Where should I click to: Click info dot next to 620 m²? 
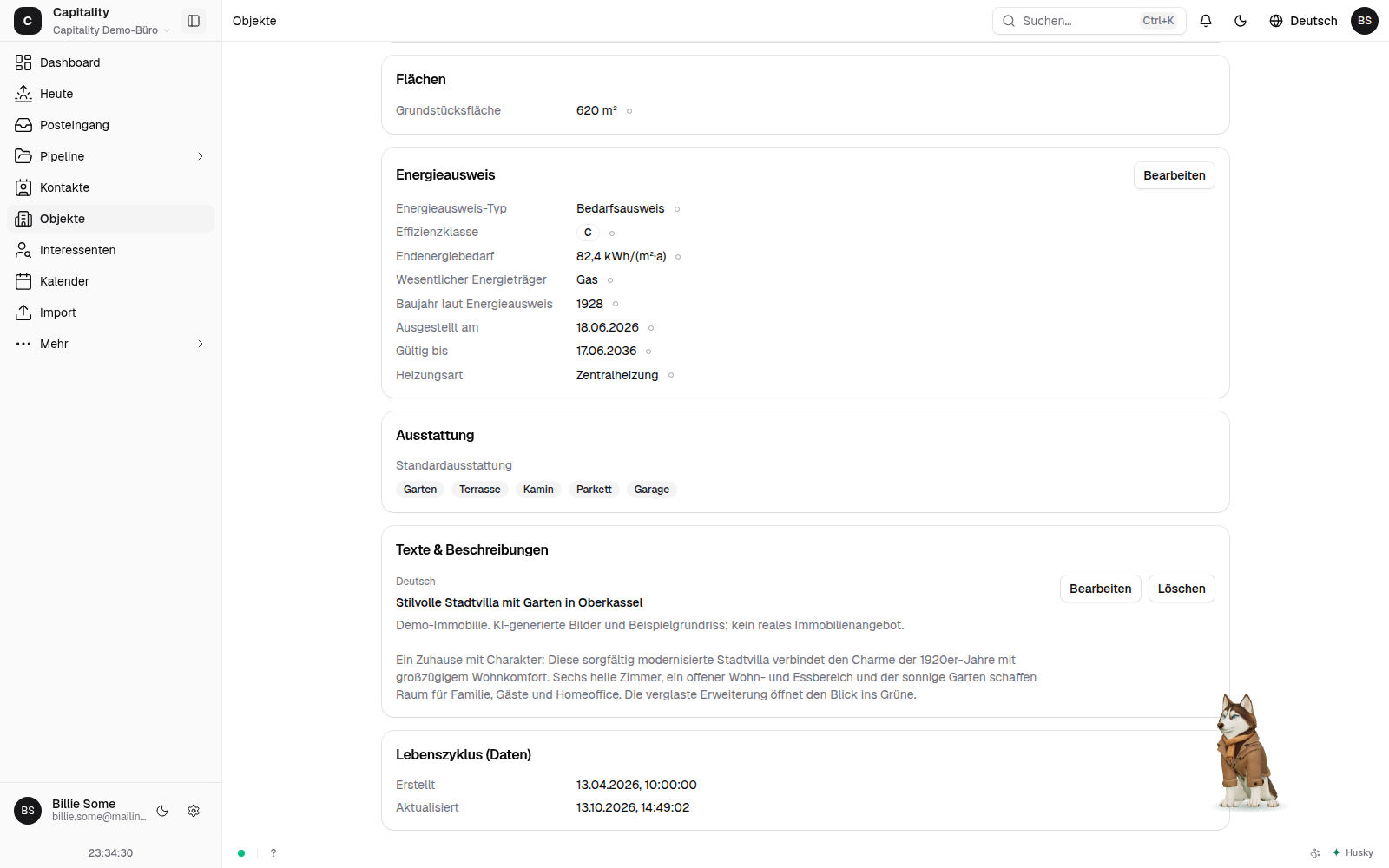click(629, 111)
